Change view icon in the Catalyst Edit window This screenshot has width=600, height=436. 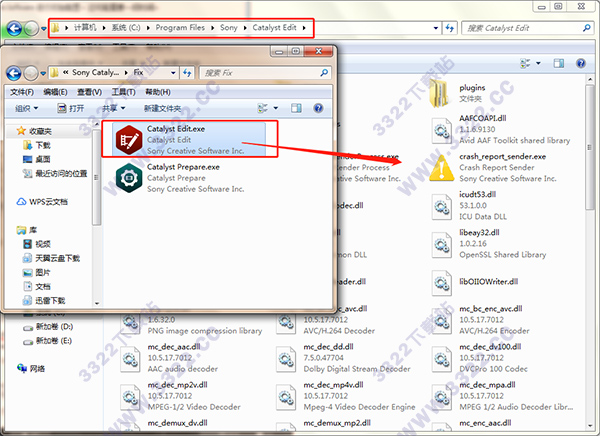tap(525, 63)
